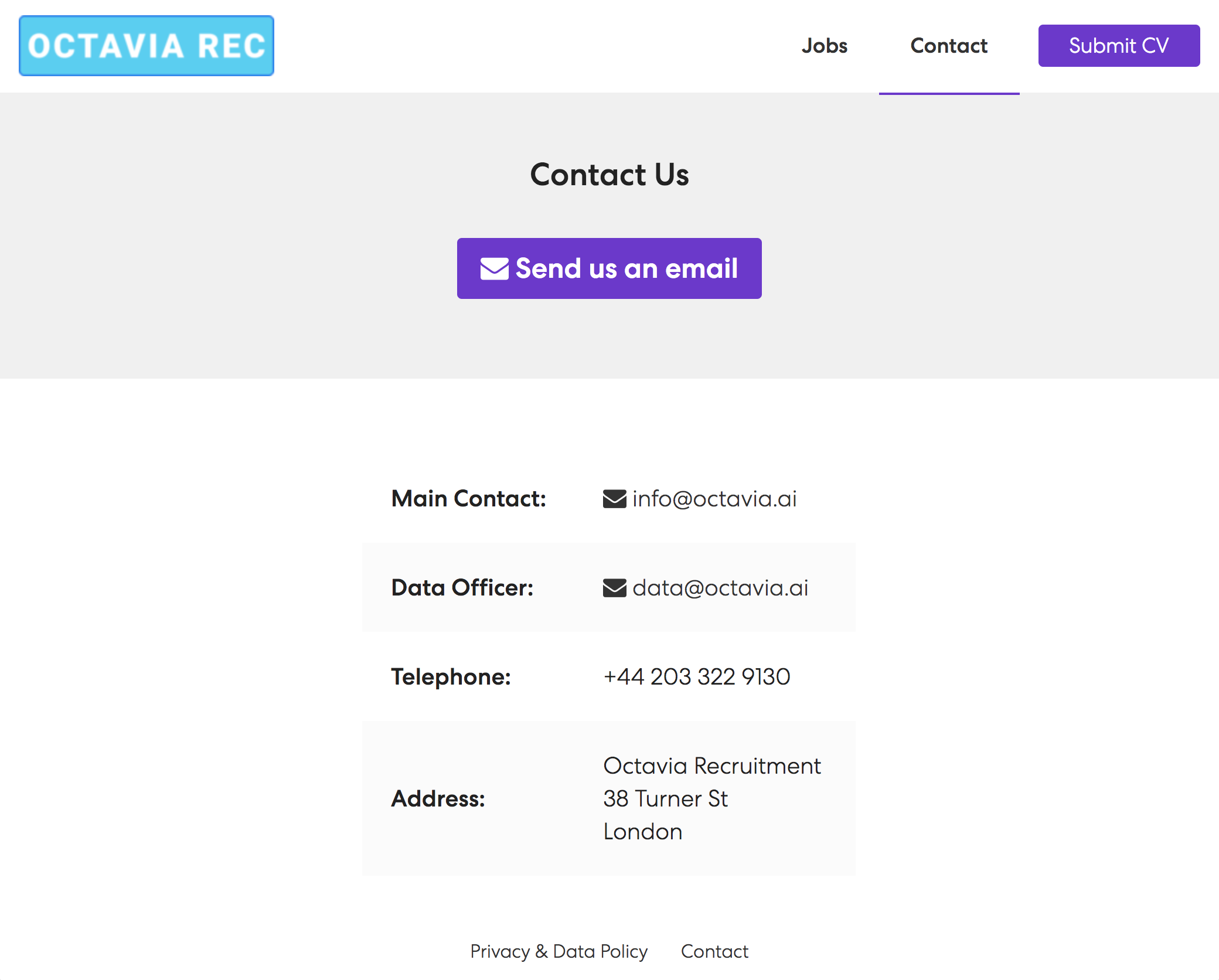Click the Address label
The width and height of the screenshot is (1219, 980).
click(x=438, y=799)
